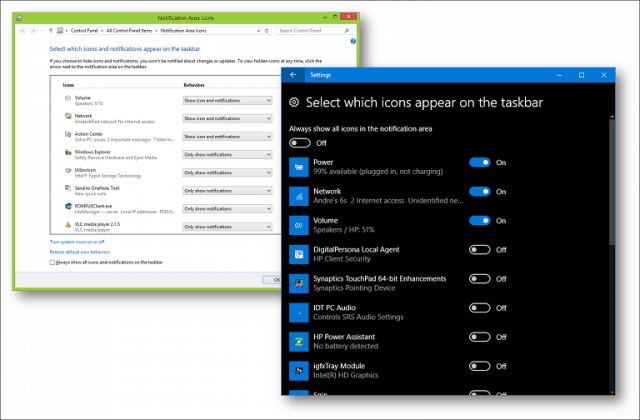Click the IAStorIcon icon in list
Screen dimensions: 640x420
68,170
